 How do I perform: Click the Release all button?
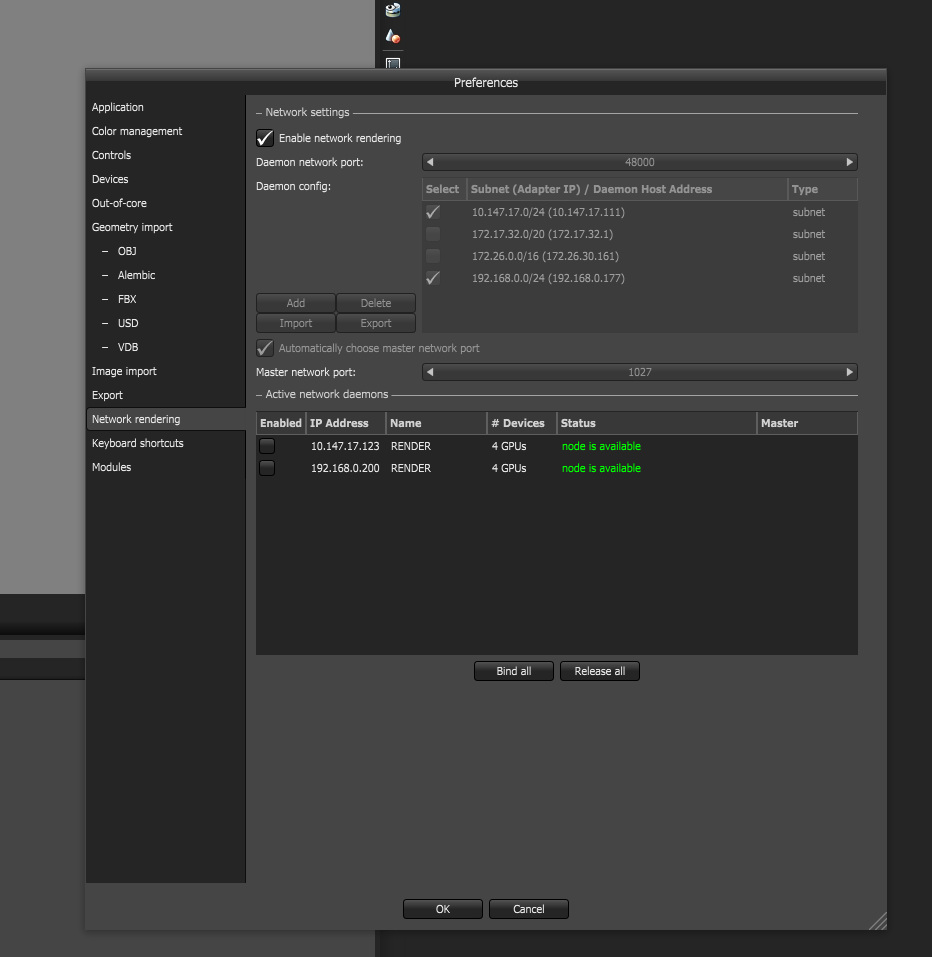click(599, 671)
